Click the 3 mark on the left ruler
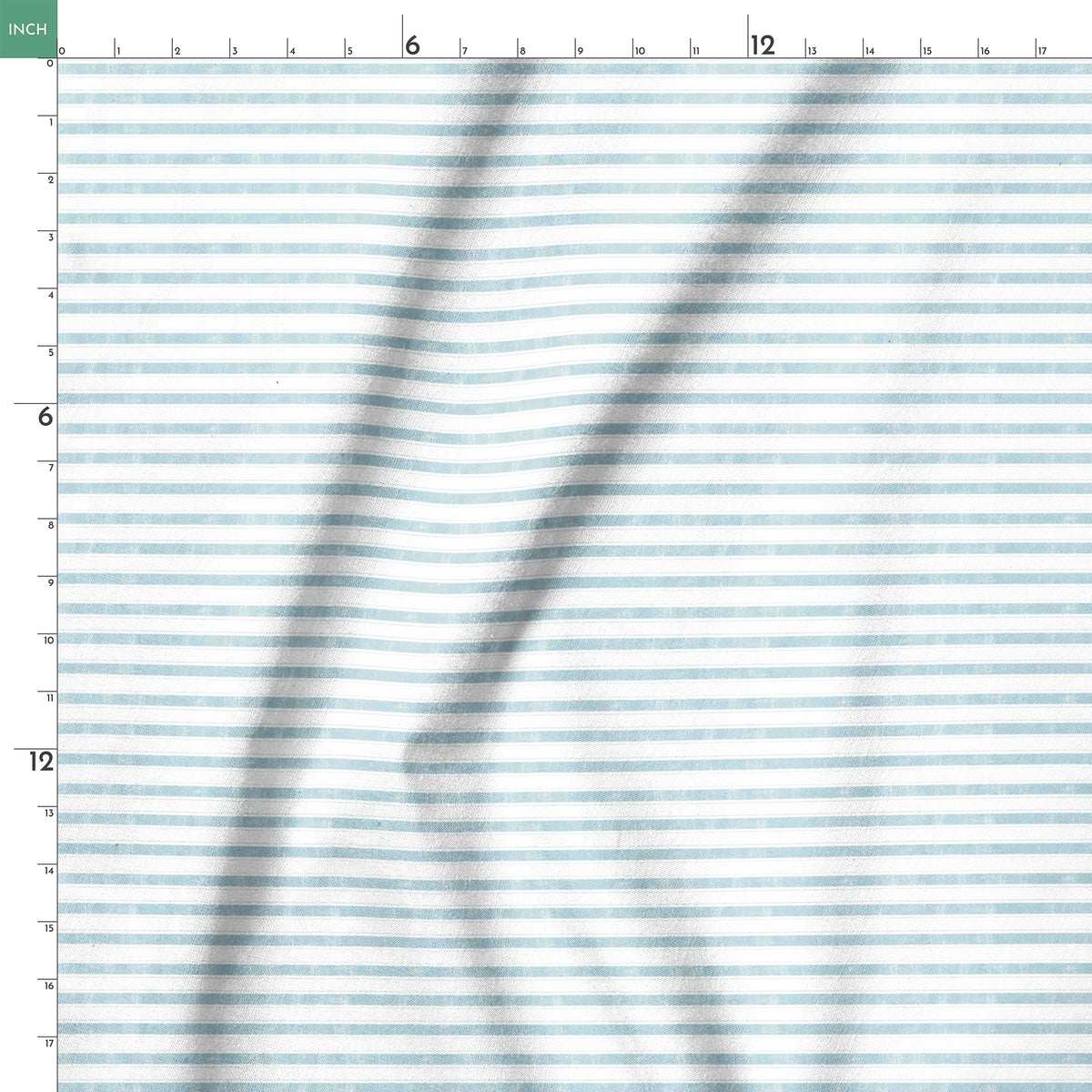Image resolution: width=1092 pixels, height=1092 pixels. 51,238
